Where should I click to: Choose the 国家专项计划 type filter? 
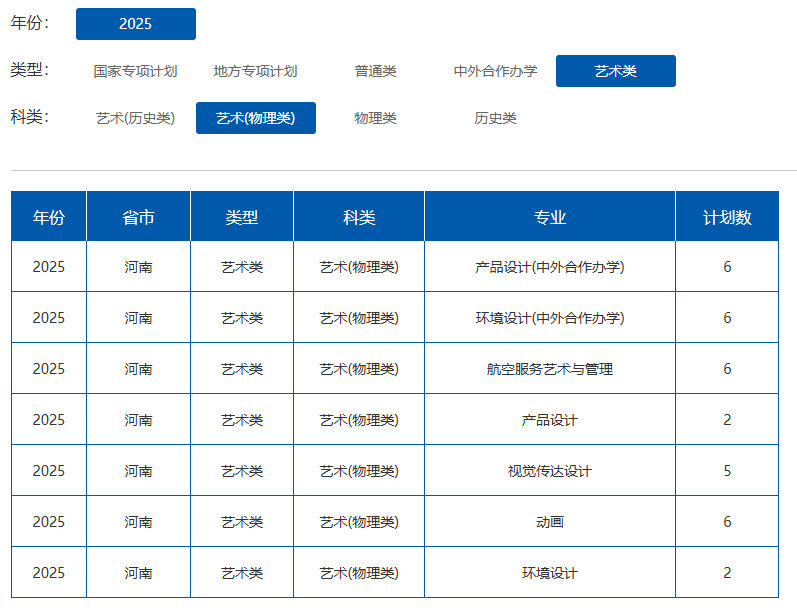point(136,71)
